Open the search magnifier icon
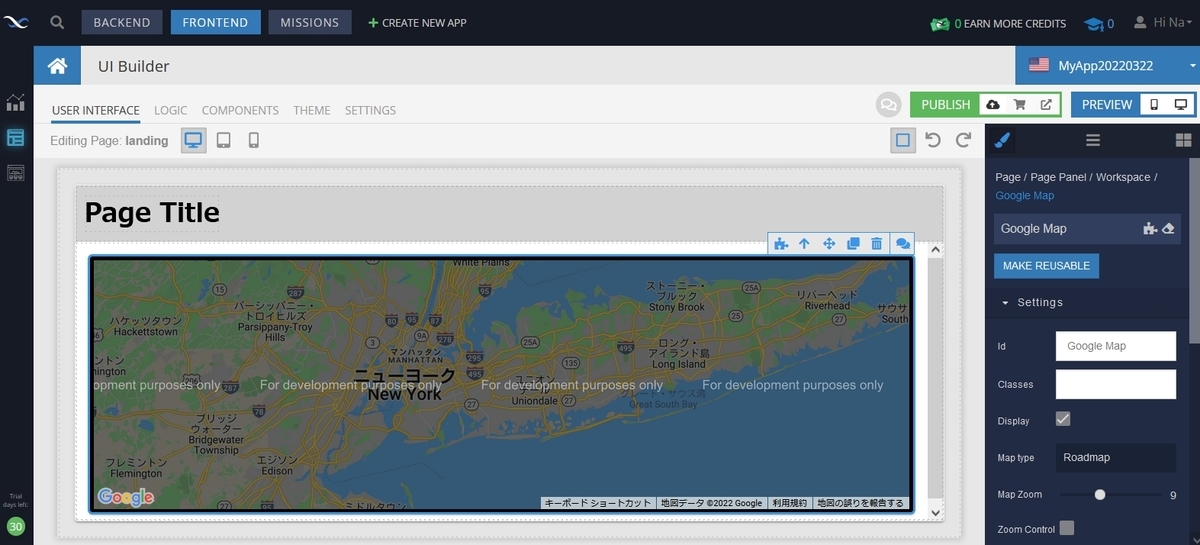1200x545 pixels. tap(57, 22)
